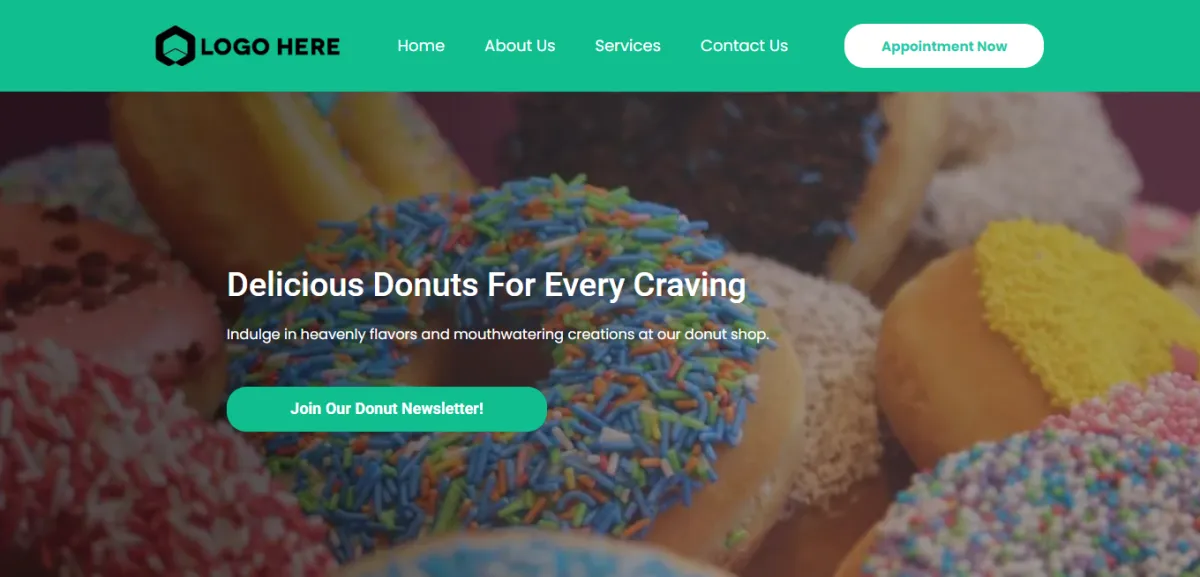Open the Contact Us page

pos(744,46)
